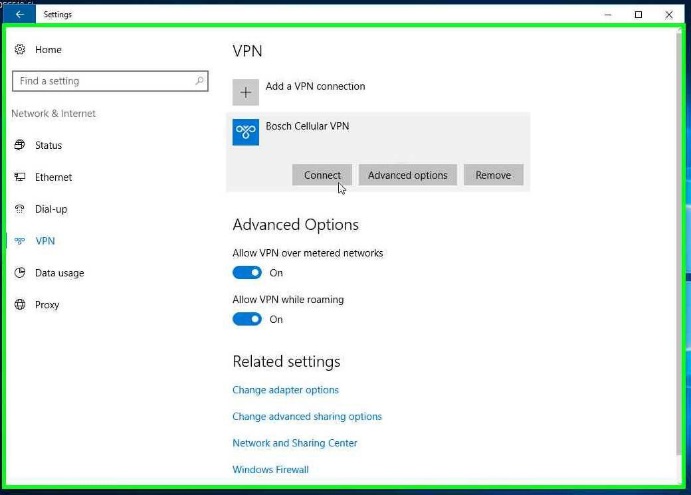Select the Status globe icon
Viewport: 691px width, 495px height.
[x=20, y=145]
